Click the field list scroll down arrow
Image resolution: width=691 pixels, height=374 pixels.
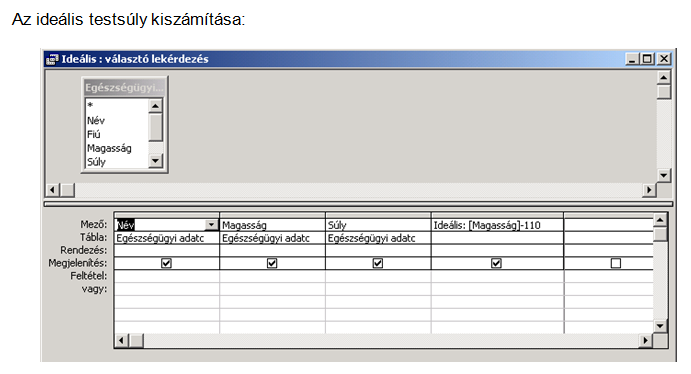155,161
